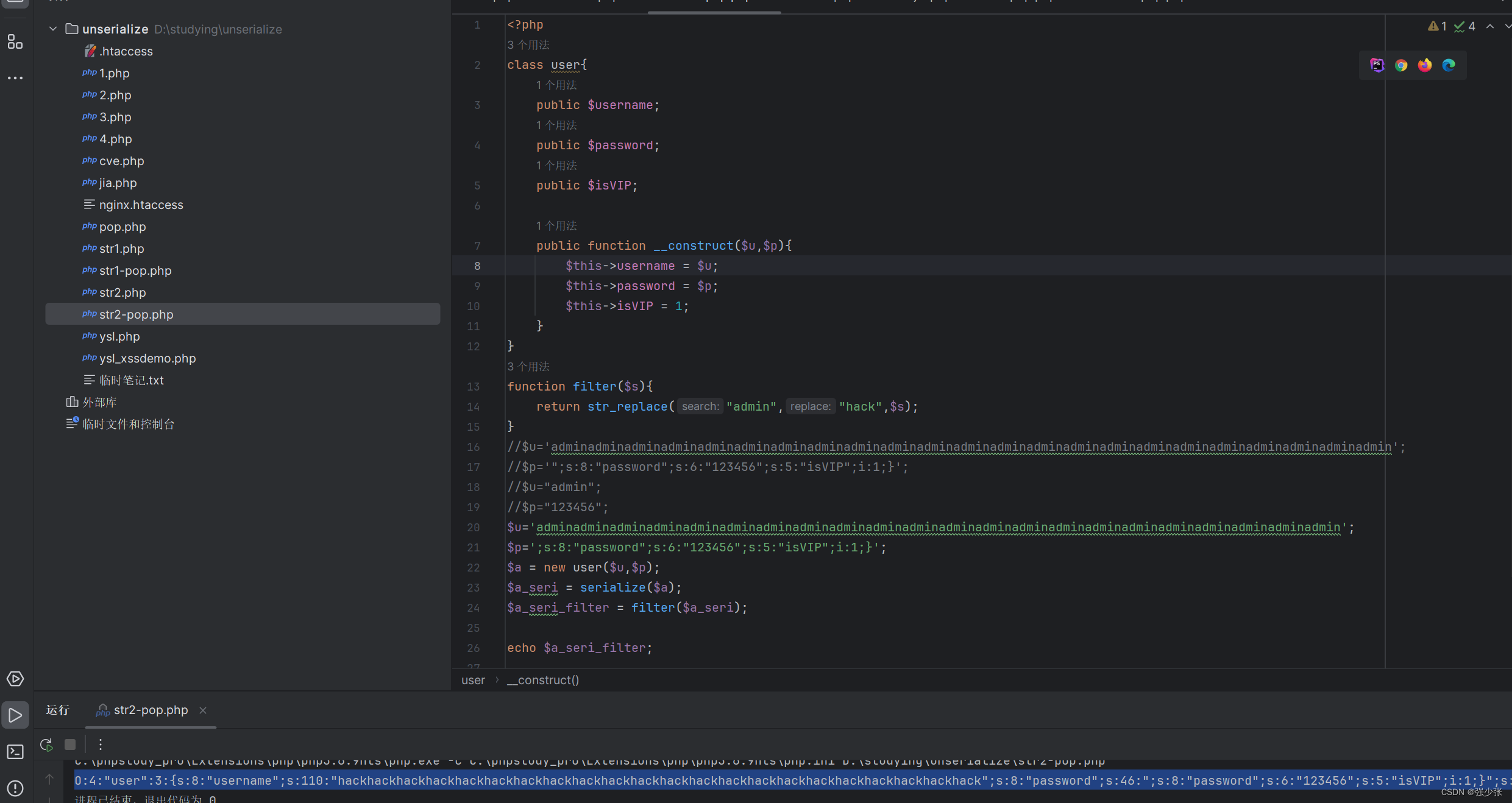
Task: Open str1.php in project tree
Action: click(122, 249)
